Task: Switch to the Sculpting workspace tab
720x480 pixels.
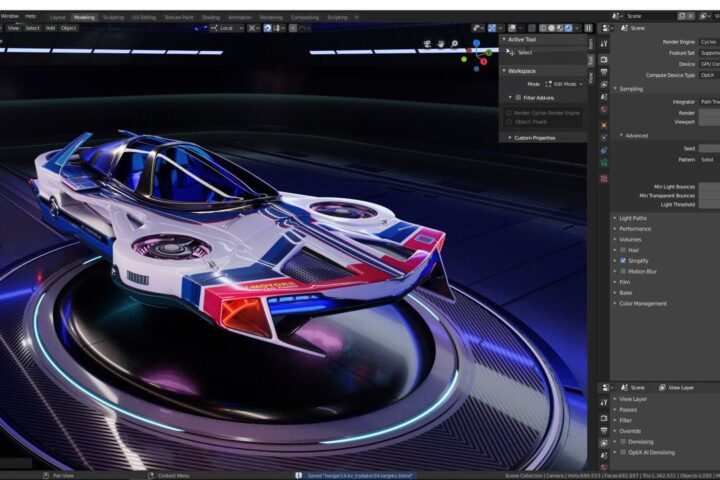Action: pos(113,17)
